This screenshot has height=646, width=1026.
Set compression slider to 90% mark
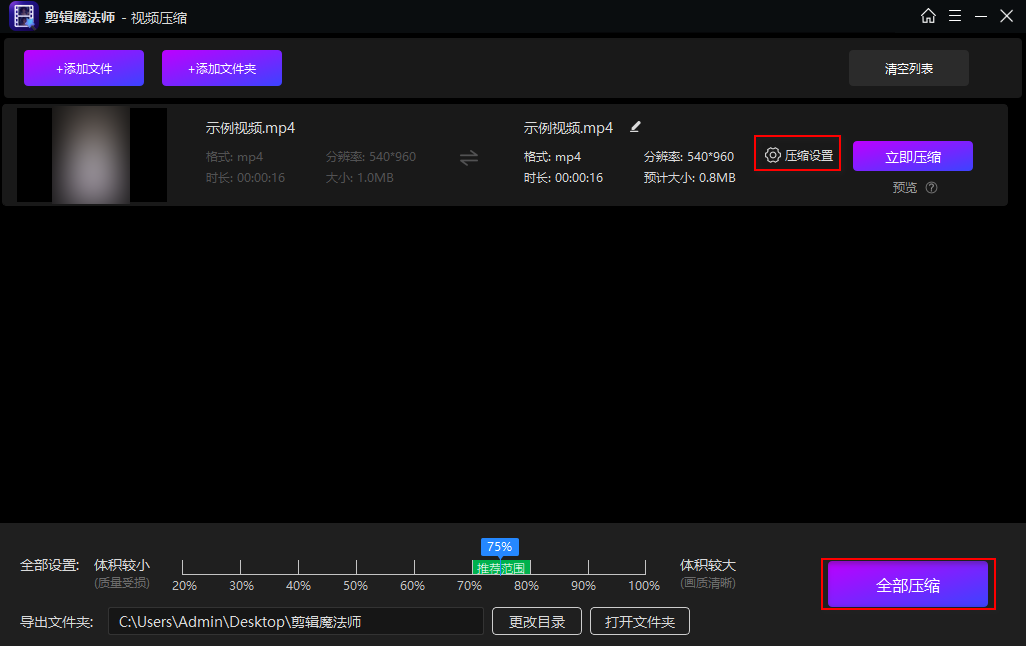click(x=588, y=567)
